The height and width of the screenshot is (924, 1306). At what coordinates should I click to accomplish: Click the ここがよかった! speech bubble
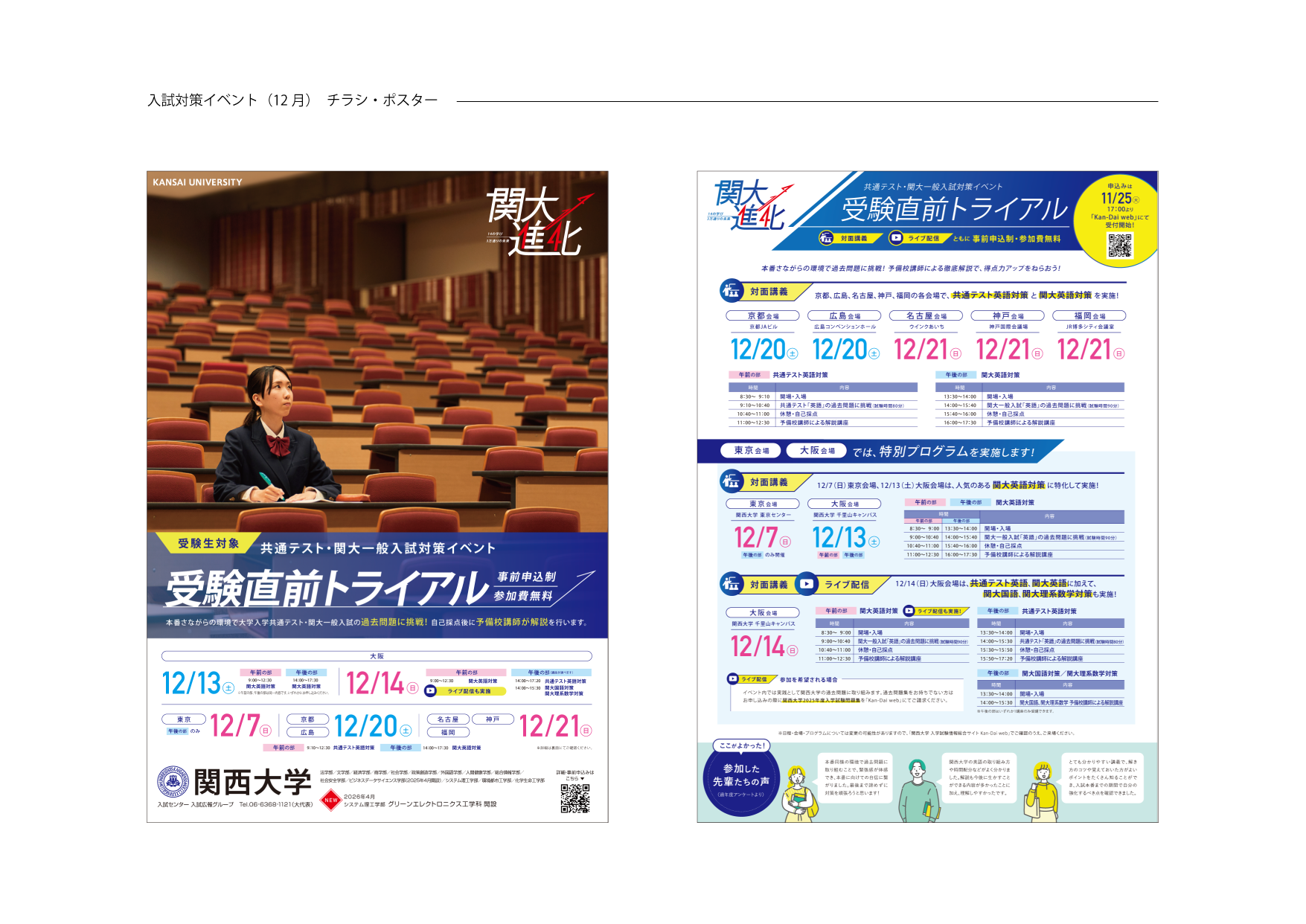coord(742,745)
